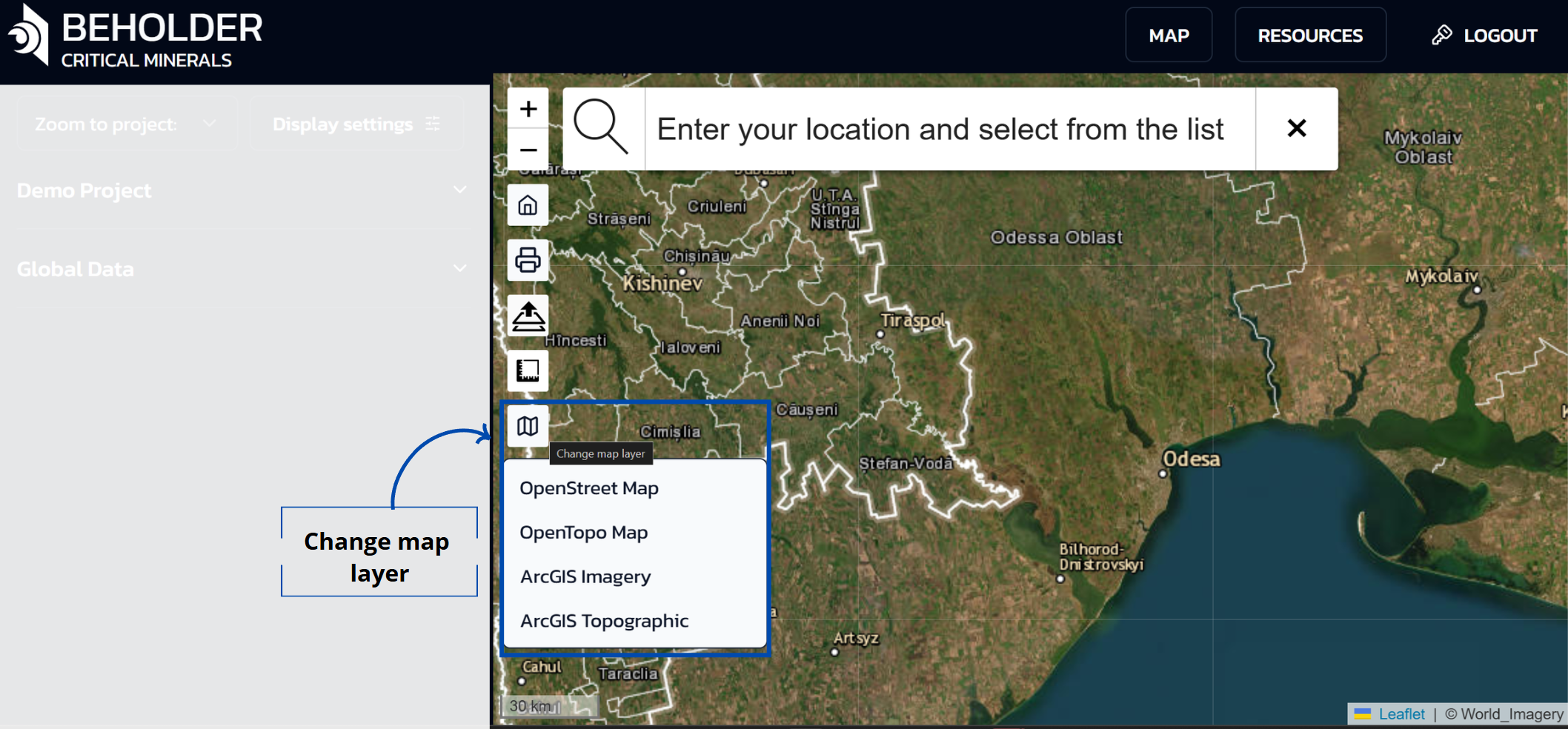This screenshot has width=1568, height=729.
Task: Choose OpenTopo Map layer
Action: pyautogui.click(x=584, y=533)
